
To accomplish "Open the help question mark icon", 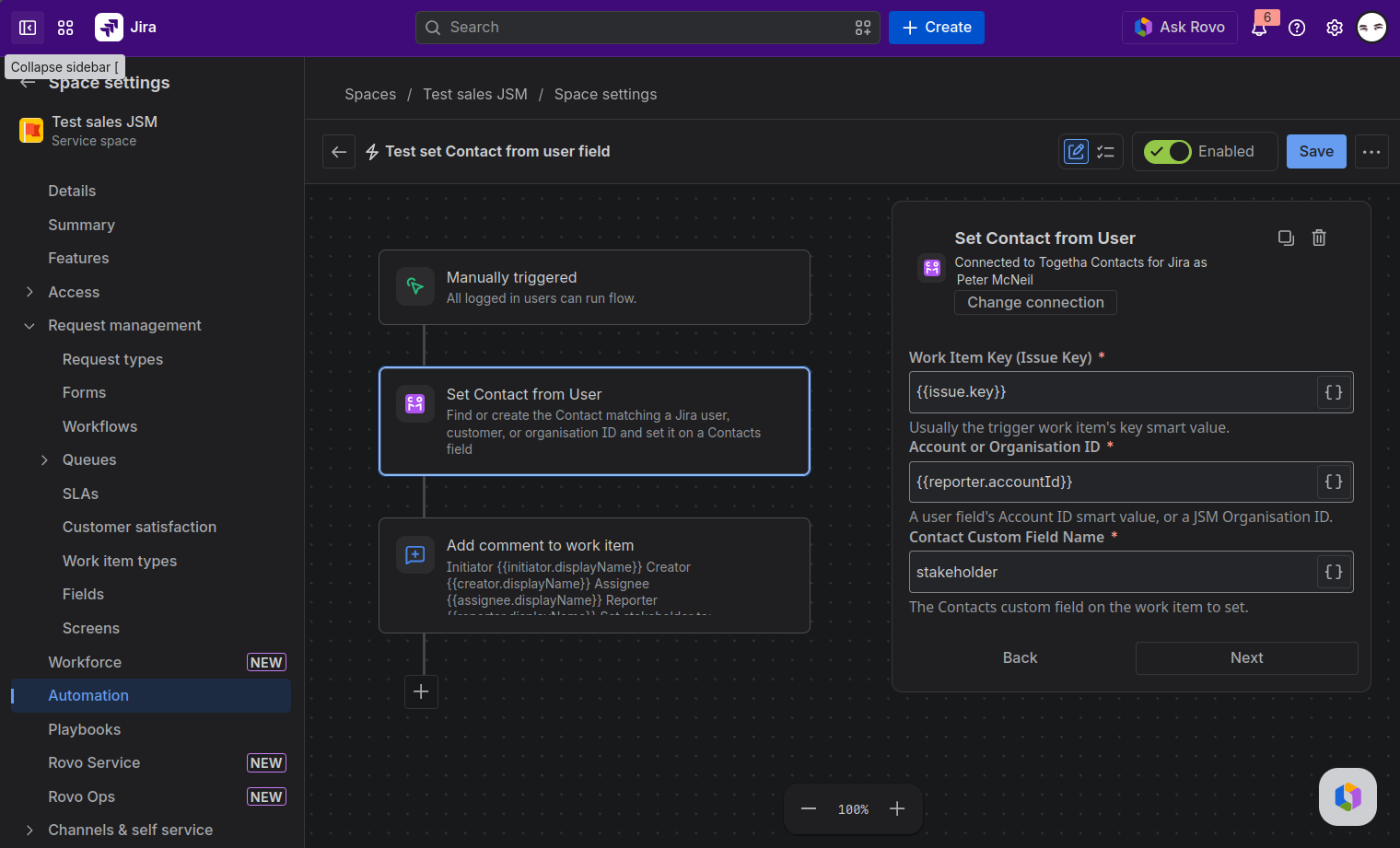I will pyautogui.click(x=1297, y=28).
